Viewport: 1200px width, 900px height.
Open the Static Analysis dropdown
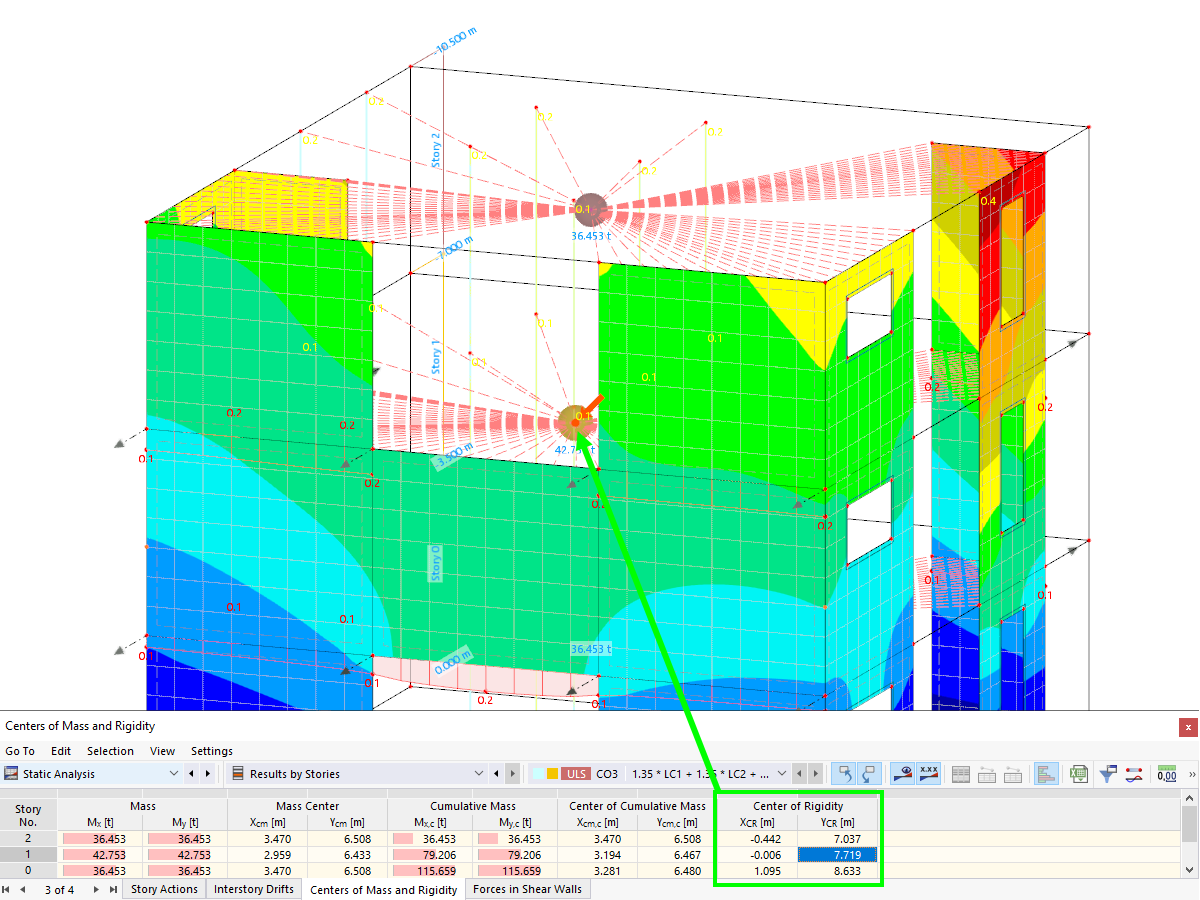click(x=173, y=772)
